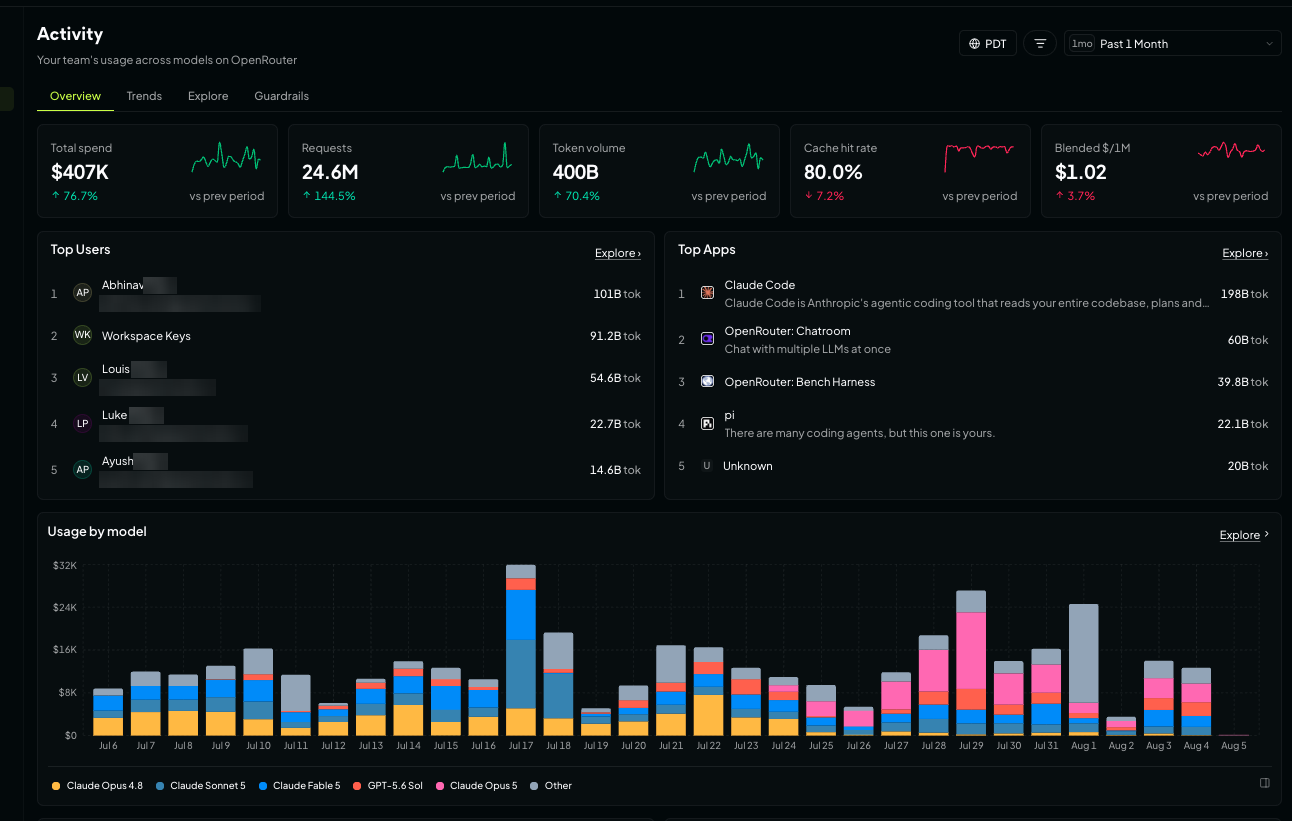The image size is (1292, 821).
Task: Select the Overview tab
Action: tap(75, 96)
